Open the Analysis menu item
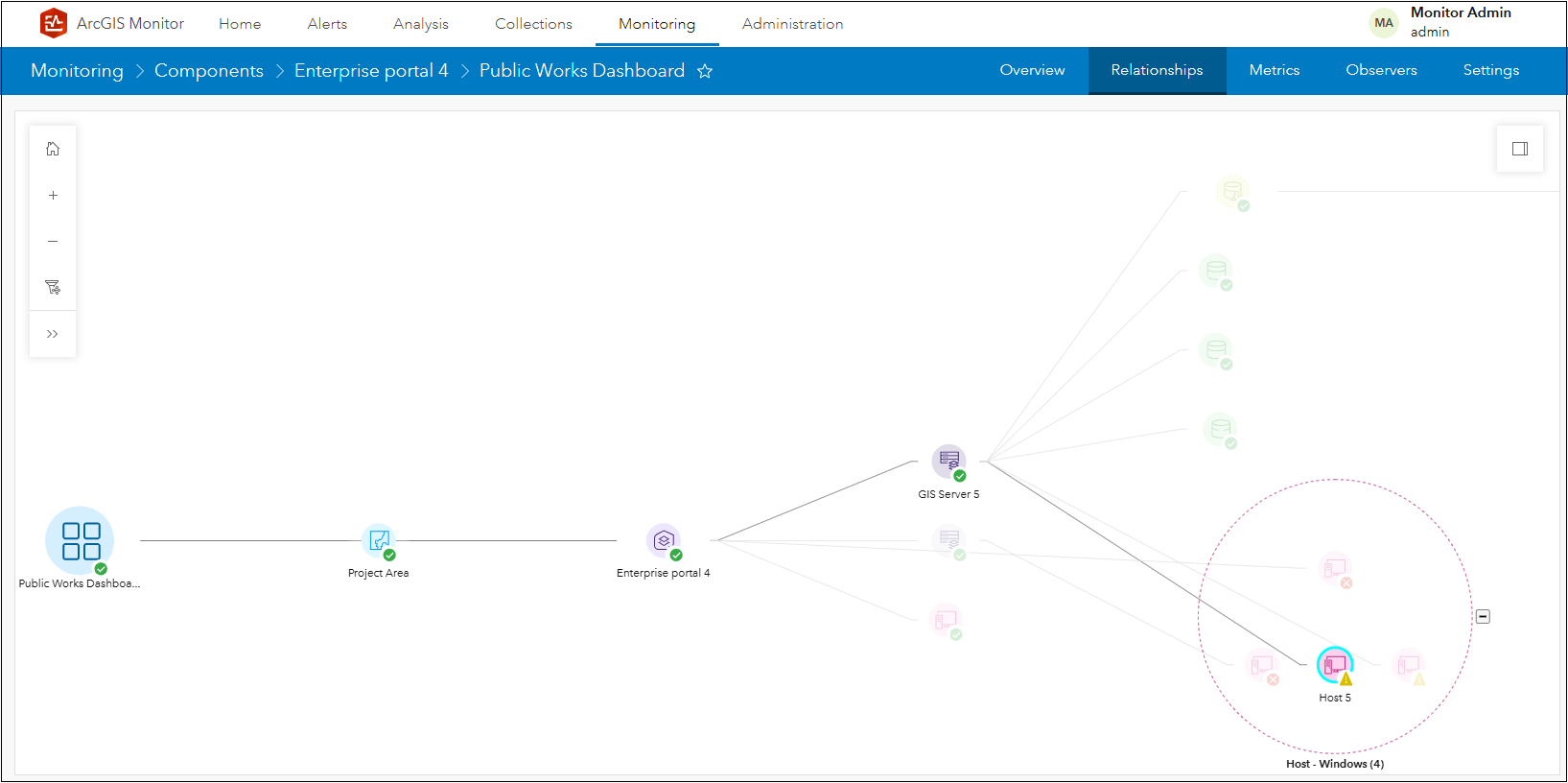The height and width of the screenshot is (783, 1568). (x=421, y=24)
